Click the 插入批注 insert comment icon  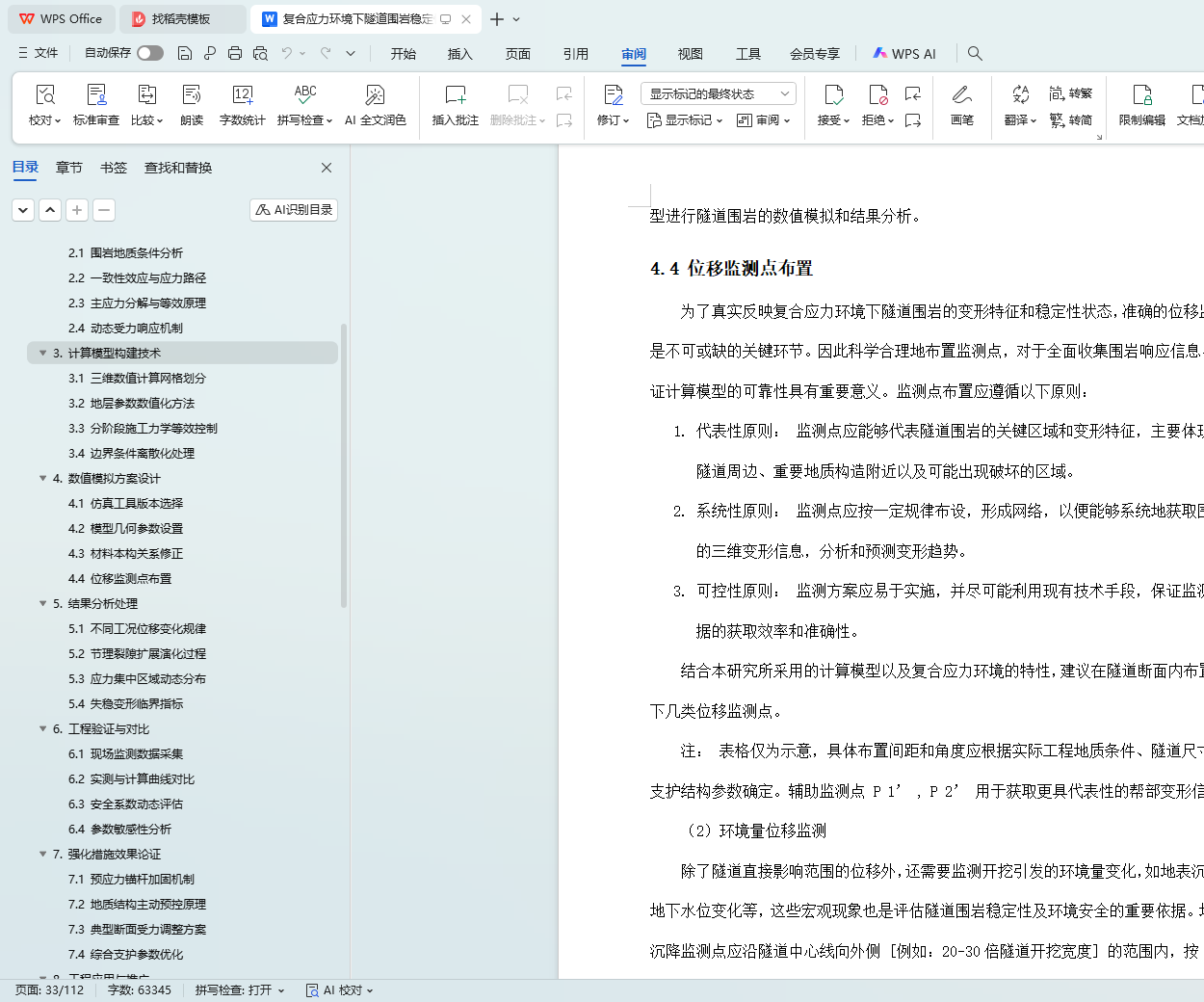[455, 95]
